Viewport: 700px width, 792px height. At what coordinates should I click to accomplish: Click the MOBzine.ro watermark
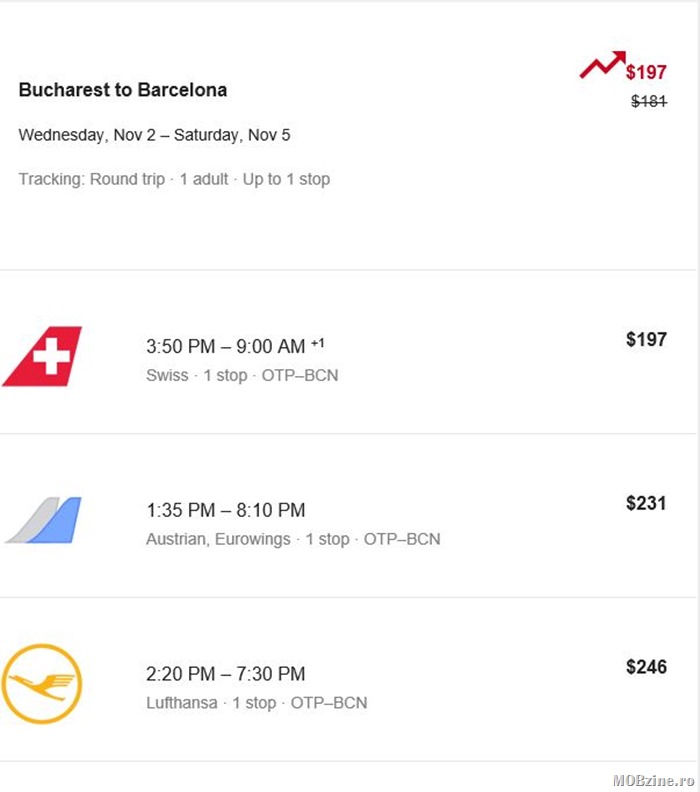click(x=654, y=780)
